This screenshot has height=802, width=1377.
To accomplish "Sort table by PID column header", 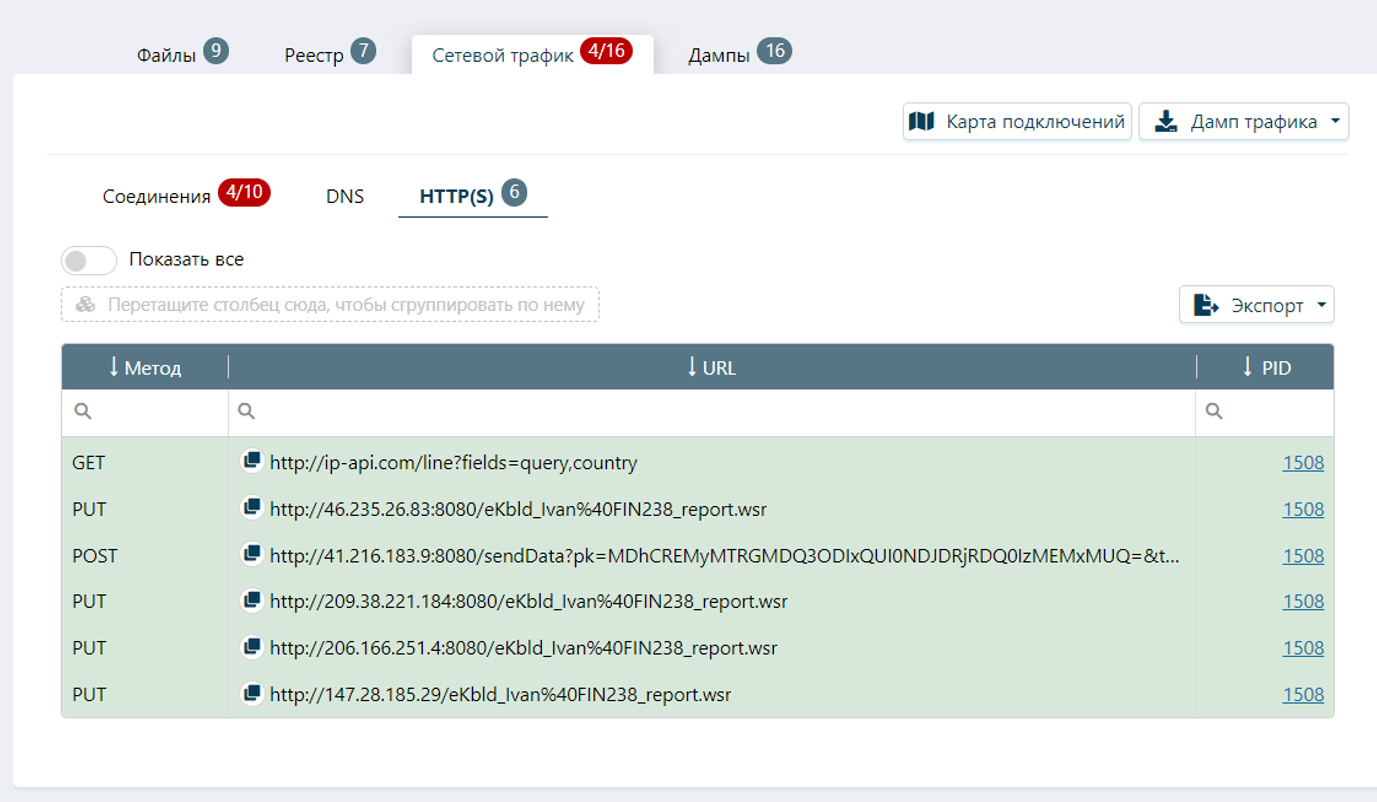I will coord(1265,367).
